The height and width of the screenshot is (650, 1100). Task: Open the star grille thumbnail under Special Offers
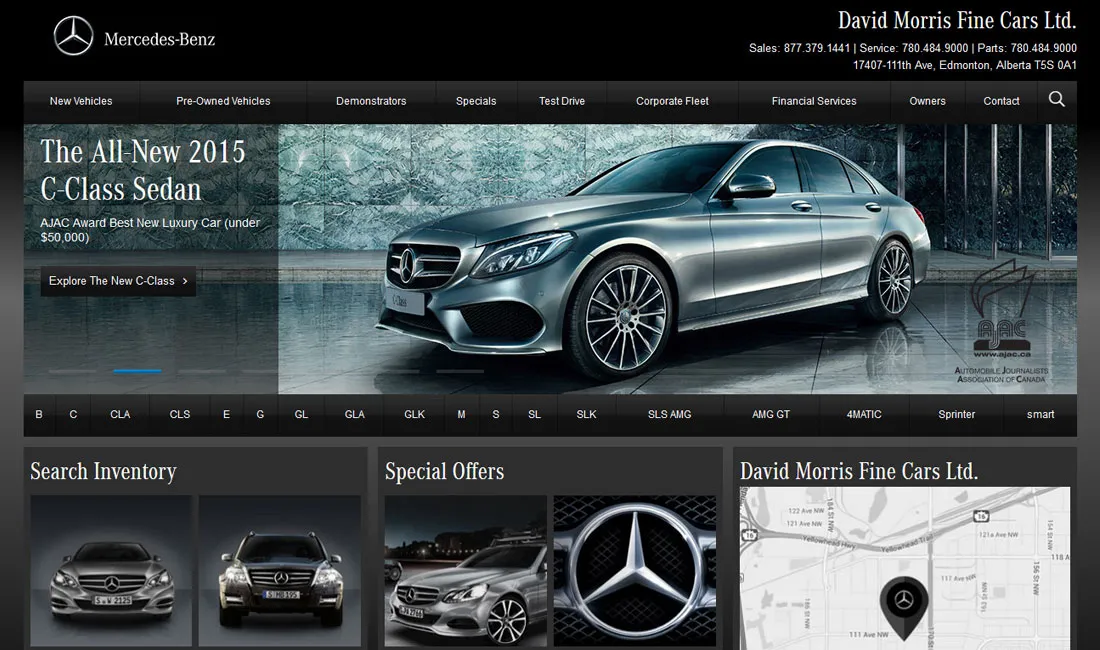(x=635, y=571)
